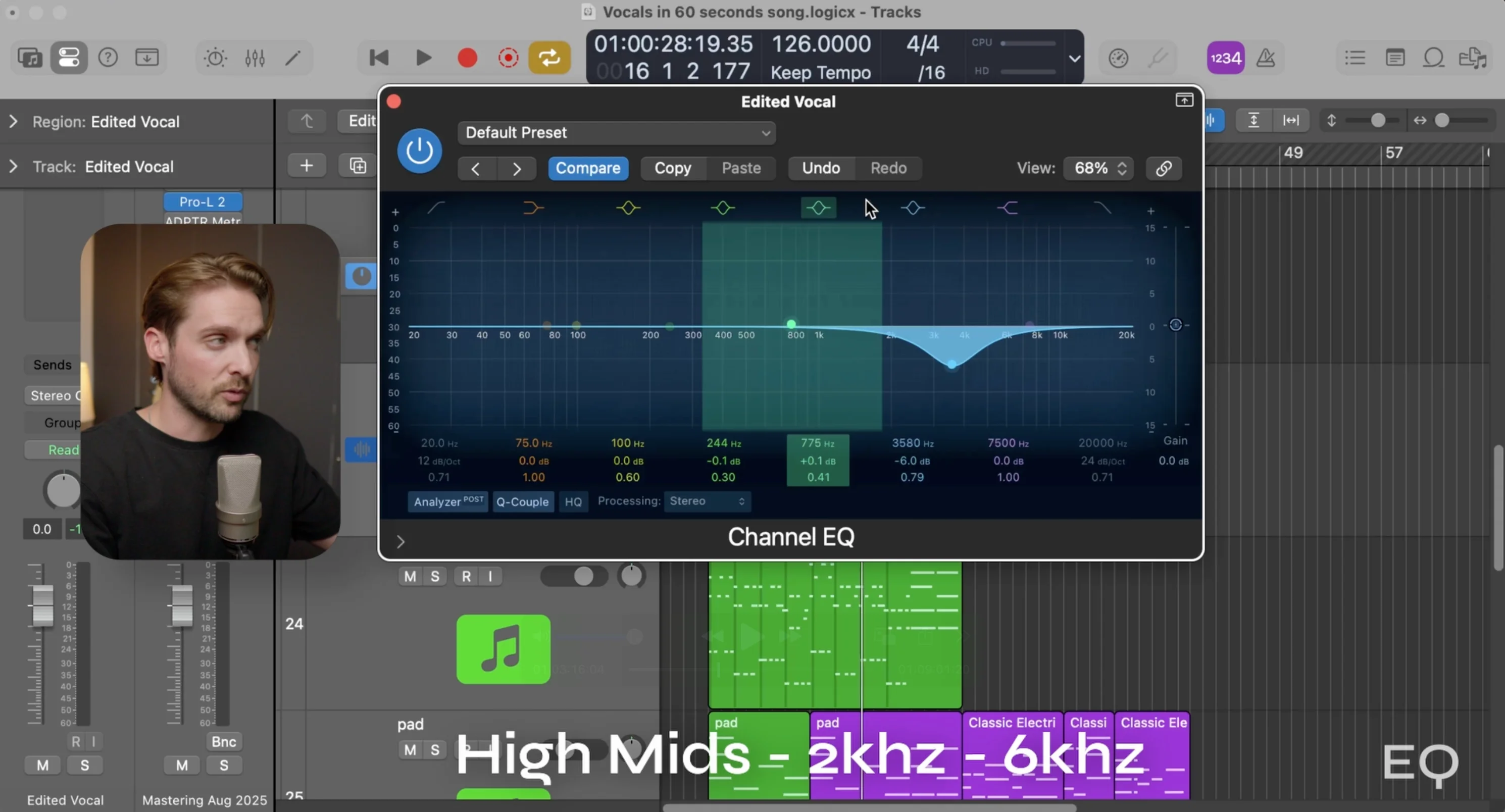Click the Metronome icon

1265,57
